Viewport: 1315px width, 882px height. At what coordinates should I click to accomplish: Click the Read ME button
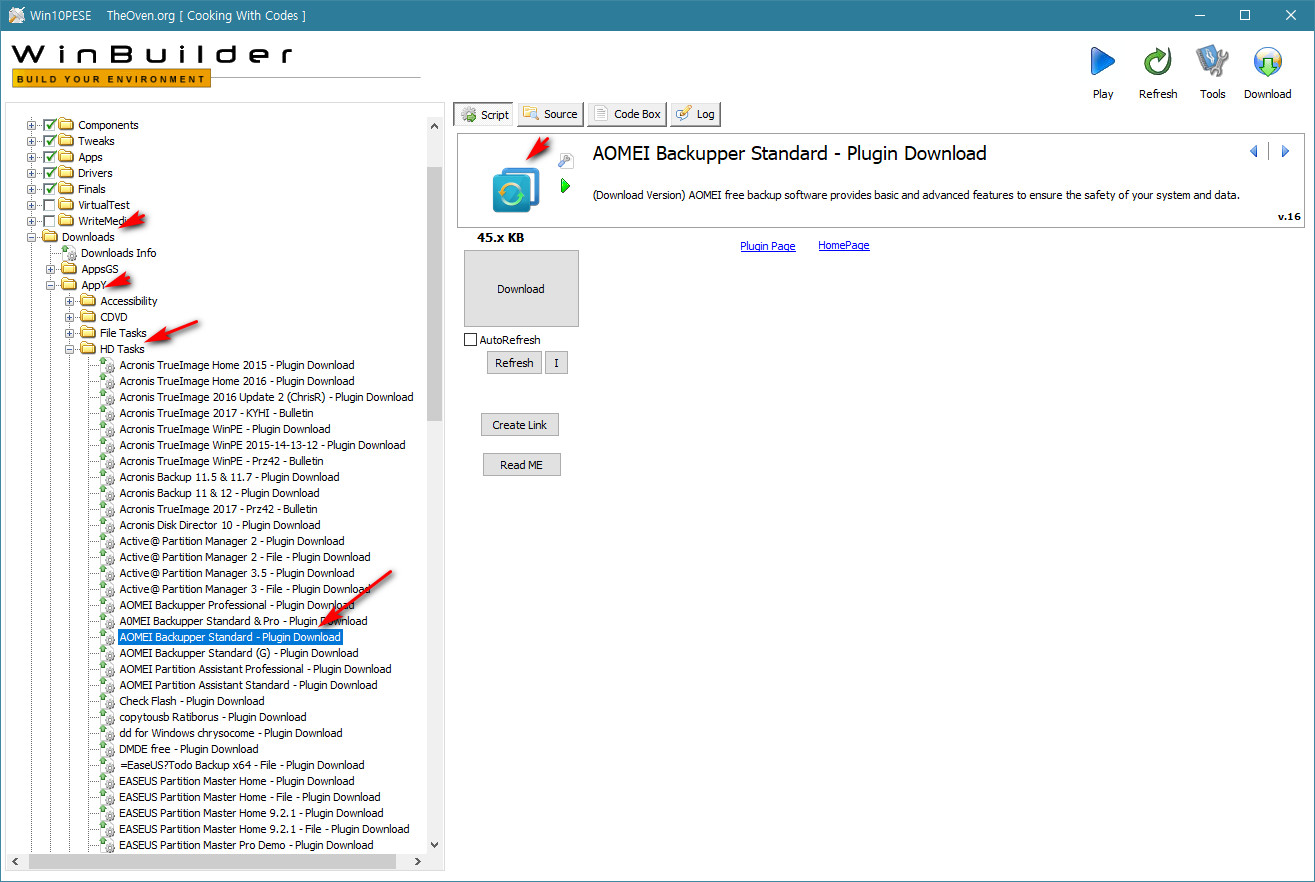522,465
